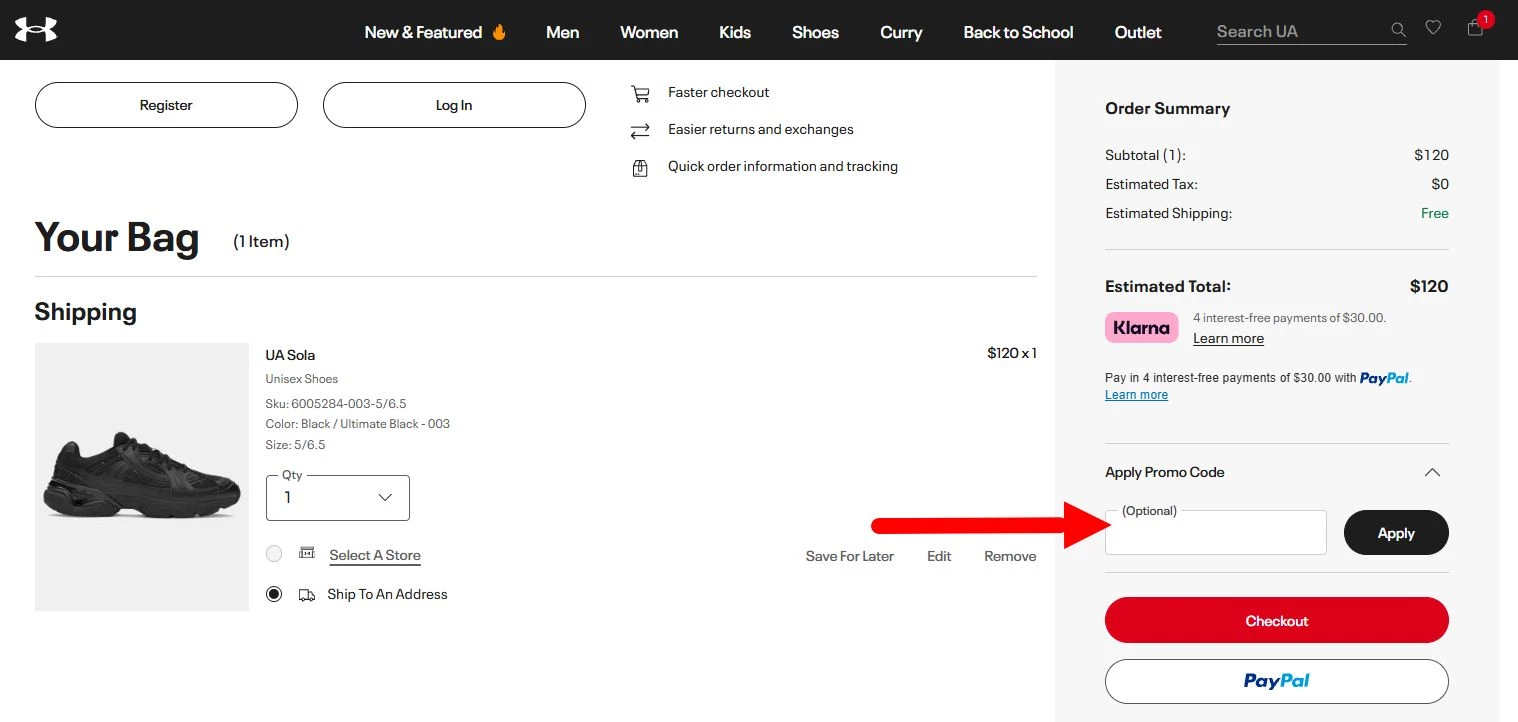Open the wishlist heart icon
This screenshot has width=1518, height=722.
1433,28
